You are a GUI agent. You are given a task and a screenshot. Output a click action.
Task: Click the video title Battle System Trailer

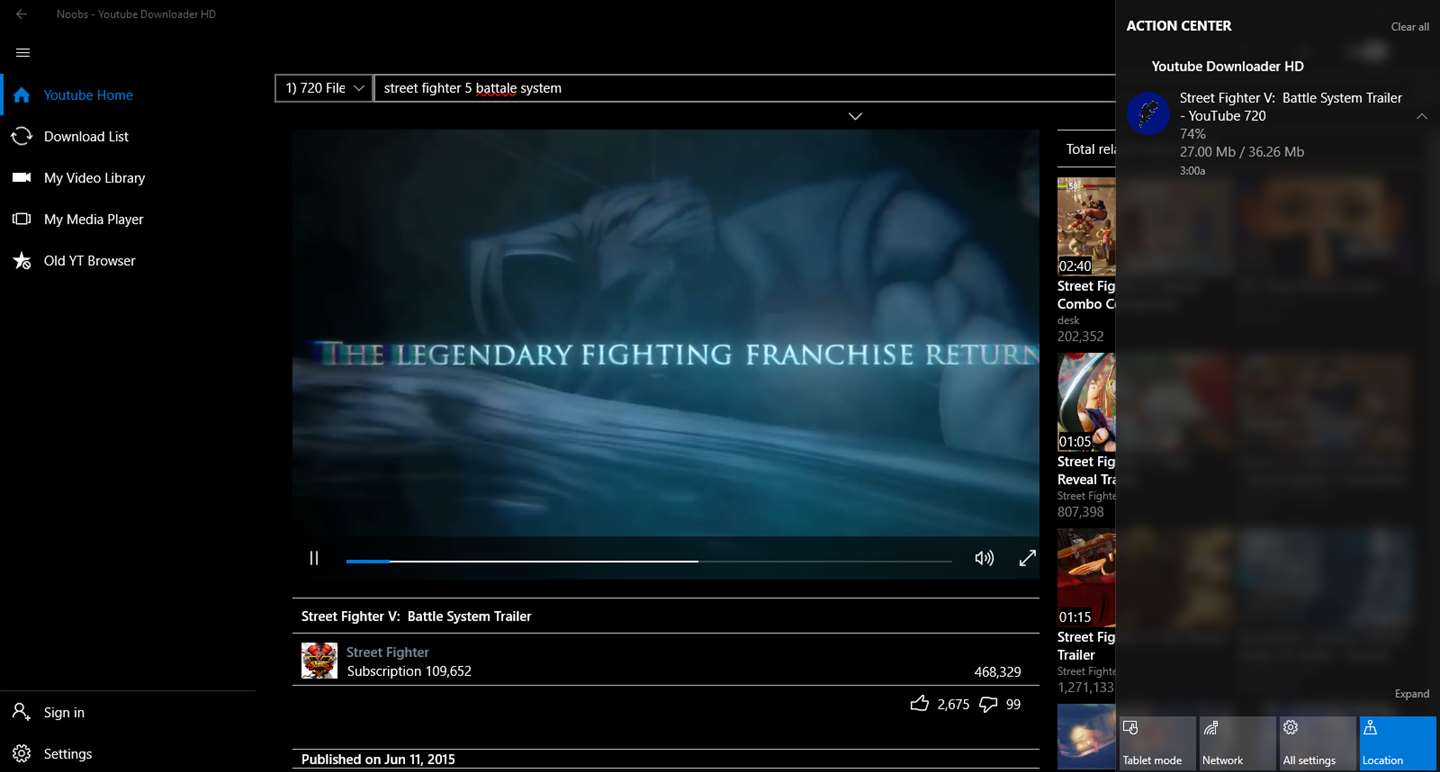coord(416,616)
